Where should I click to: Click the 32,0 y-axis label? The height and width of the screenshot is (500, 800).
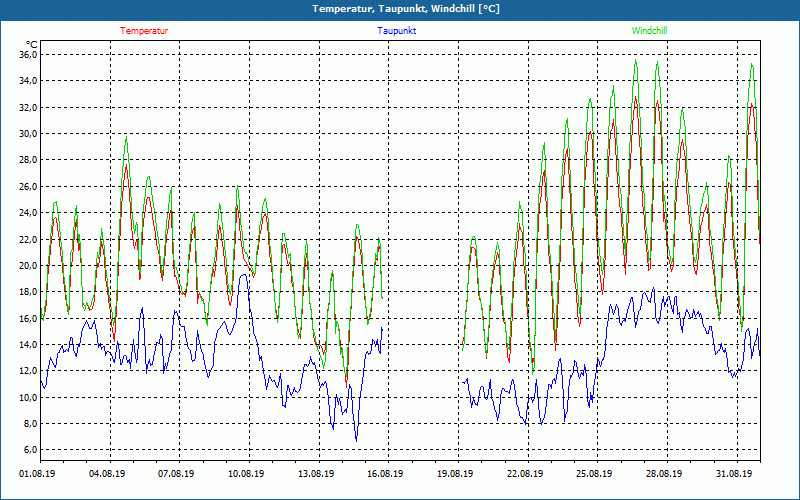pyautogui.click(x=28, y=107)
